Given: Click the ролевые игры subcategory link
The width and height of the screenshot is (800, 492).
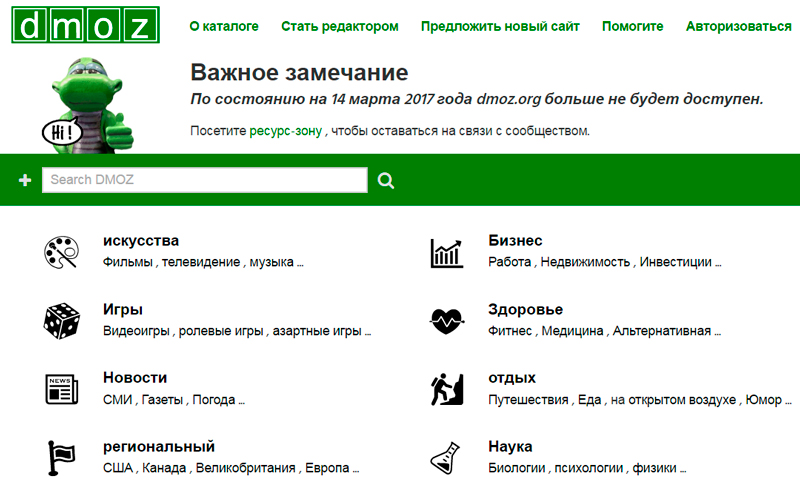Looking at the screenshot, I should click(221, 331).
